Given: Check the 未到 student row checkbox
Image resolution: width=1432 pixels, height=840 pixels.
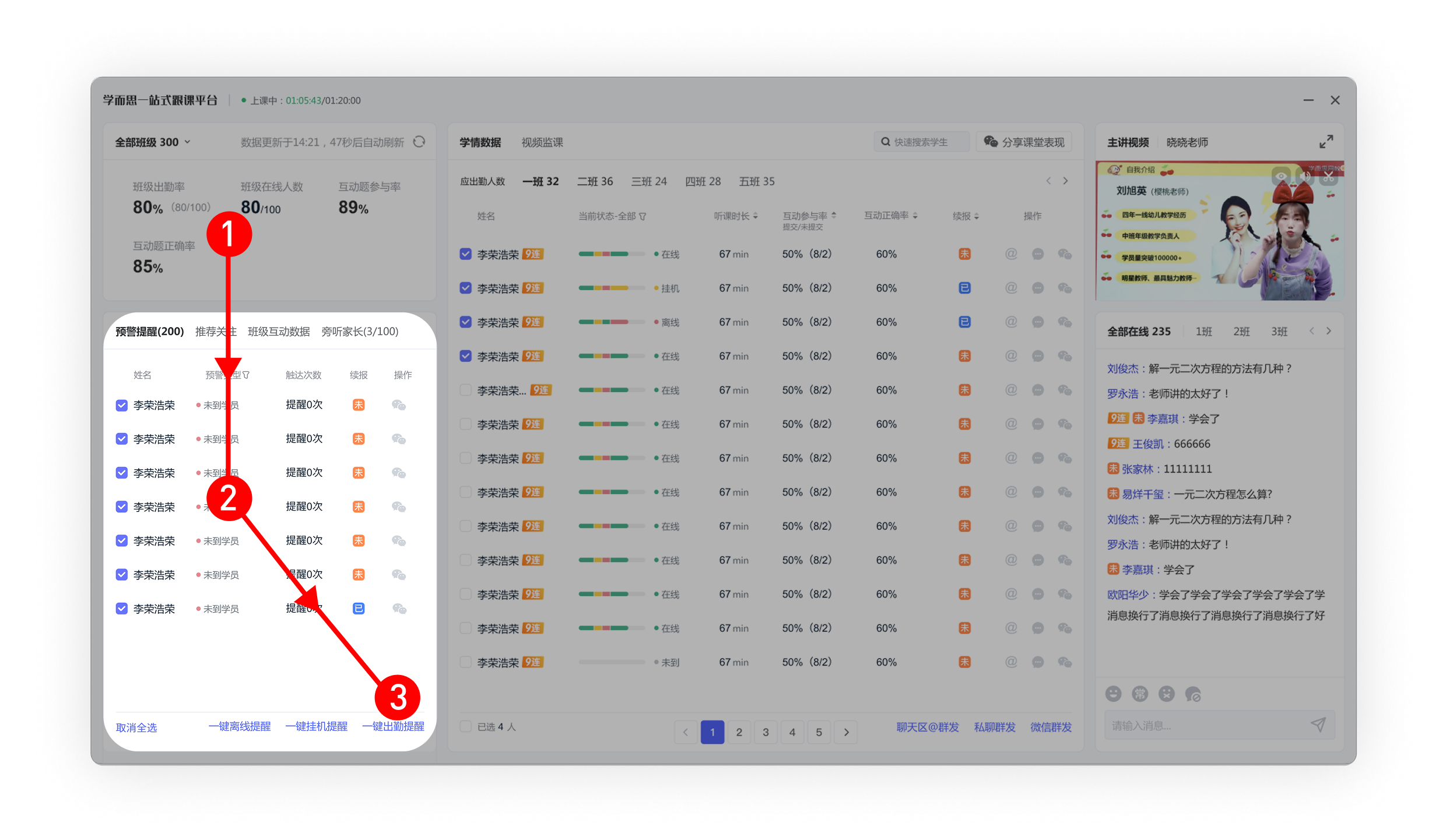Looking at the screenshot, I should click(x=465, y=662).
